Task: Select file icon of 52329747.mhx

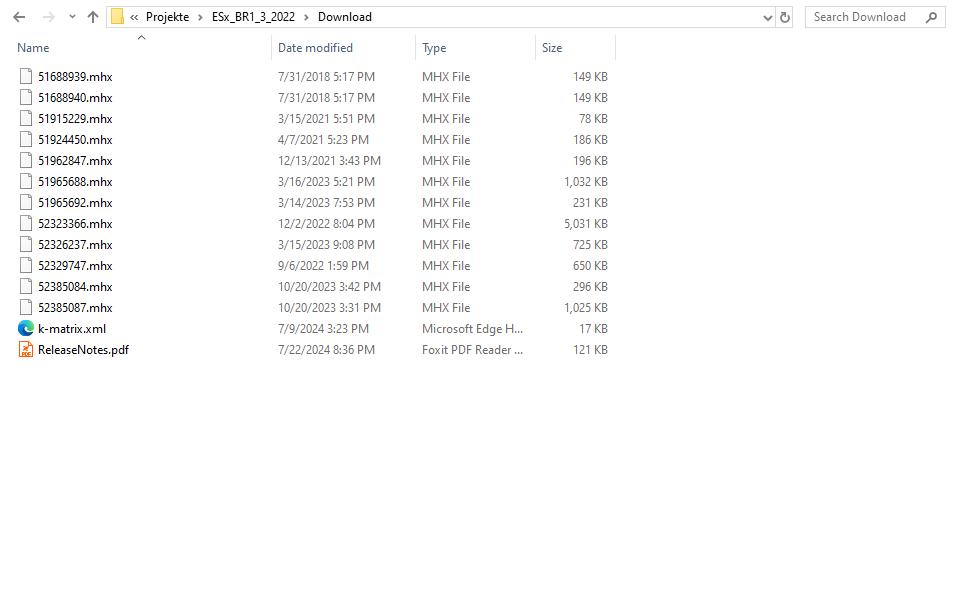Action: click(26, 265)
